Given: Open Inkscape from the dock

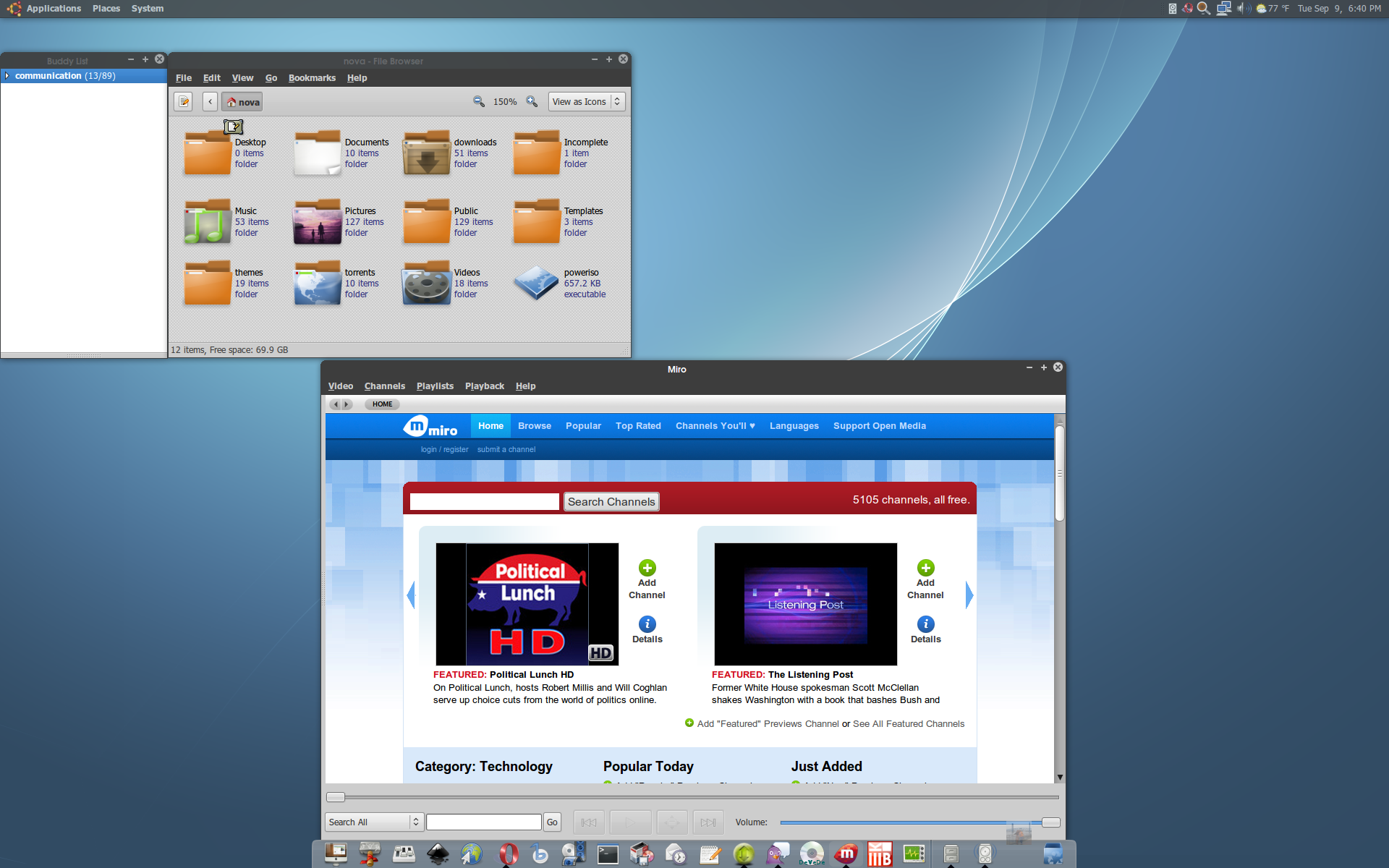Looking at the screenshot, I should pos(438,854).
